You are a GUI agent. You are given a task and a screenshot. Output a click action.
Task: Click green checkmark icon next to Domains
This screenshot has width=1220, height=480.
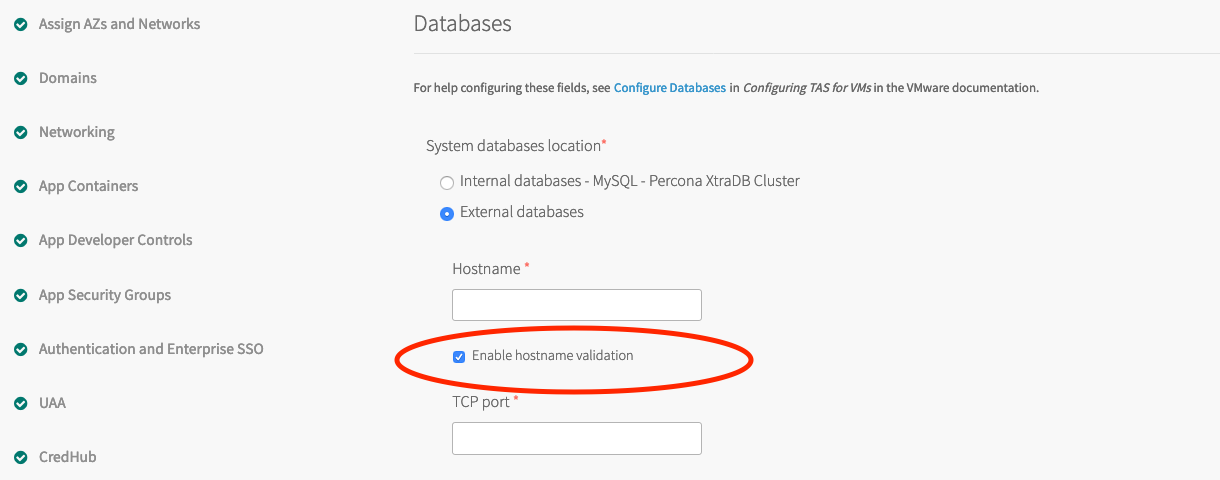(20, 78)
